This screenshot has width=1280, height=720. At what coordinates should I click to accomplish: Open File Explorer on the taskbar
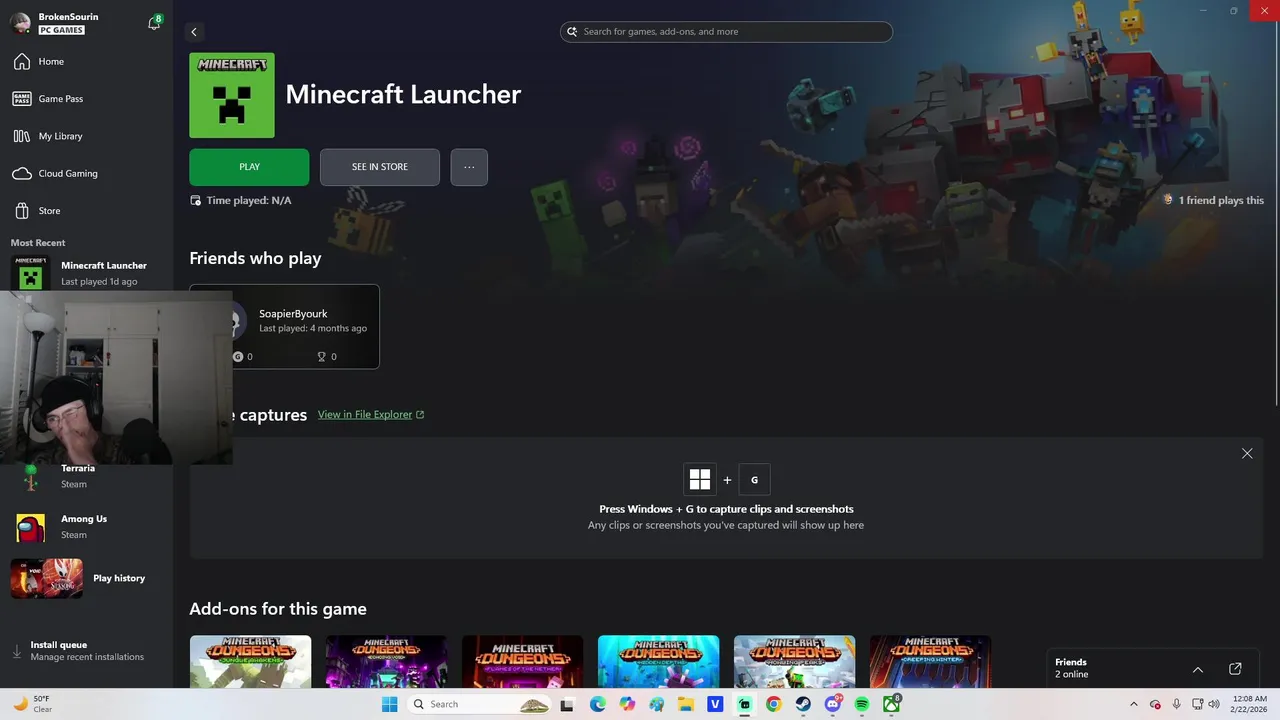pyautogui.click(x=686, y=704)
